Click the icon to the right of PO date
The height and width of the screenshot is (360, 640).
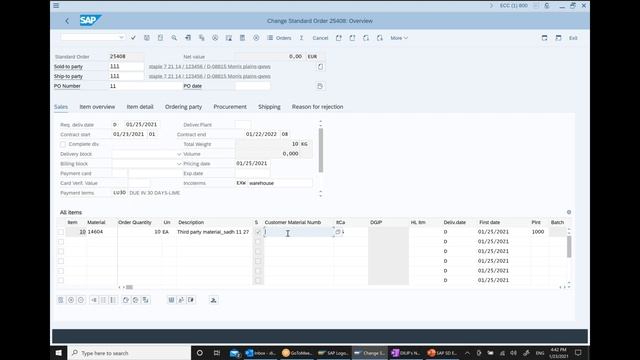pos(320,86)
